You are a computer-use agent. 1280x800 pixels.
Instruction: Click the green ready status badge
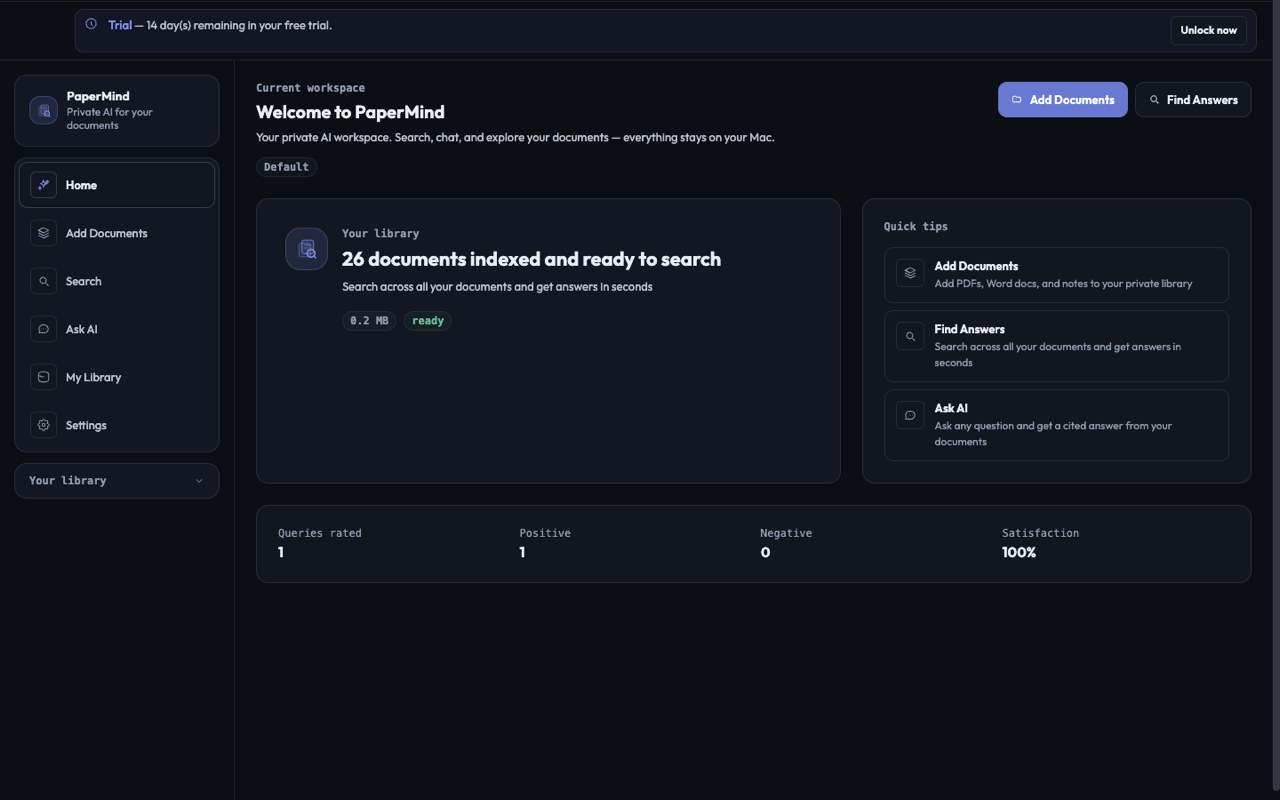click(427, 321)
